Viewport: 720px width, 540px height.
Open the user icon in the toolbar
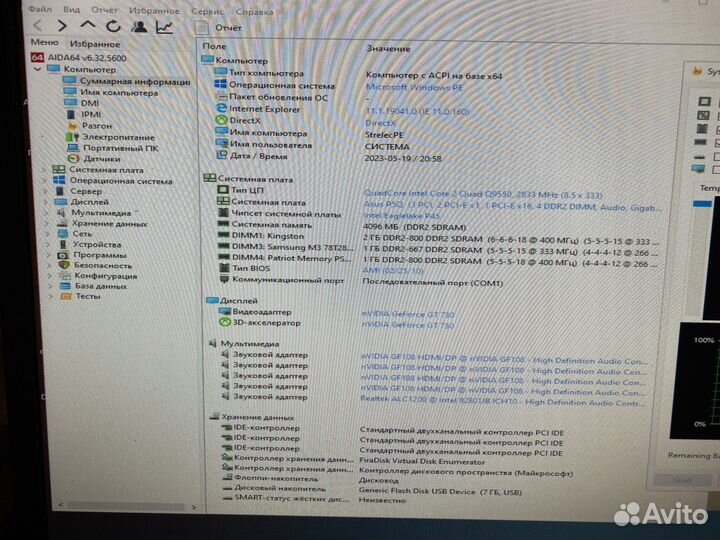coord(139,27)
